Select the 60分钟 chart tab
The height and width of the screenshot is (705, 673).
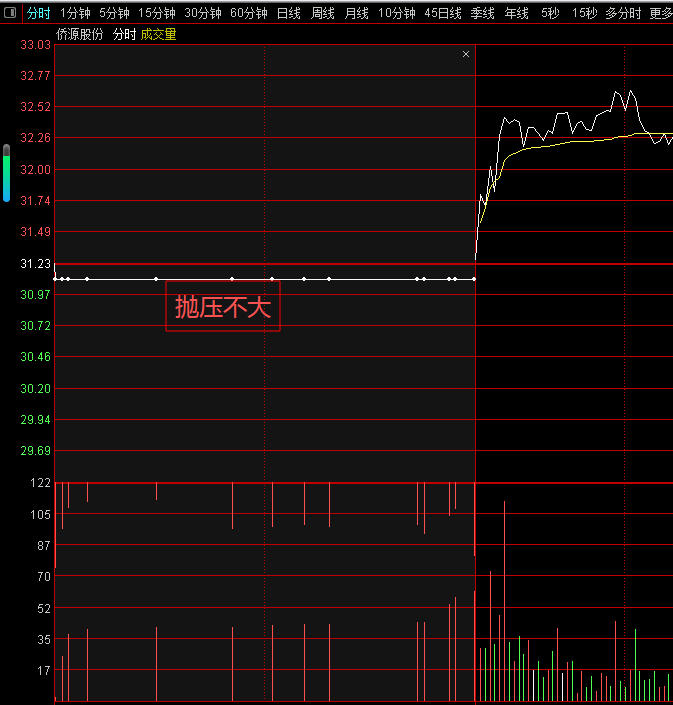(249, 13)
